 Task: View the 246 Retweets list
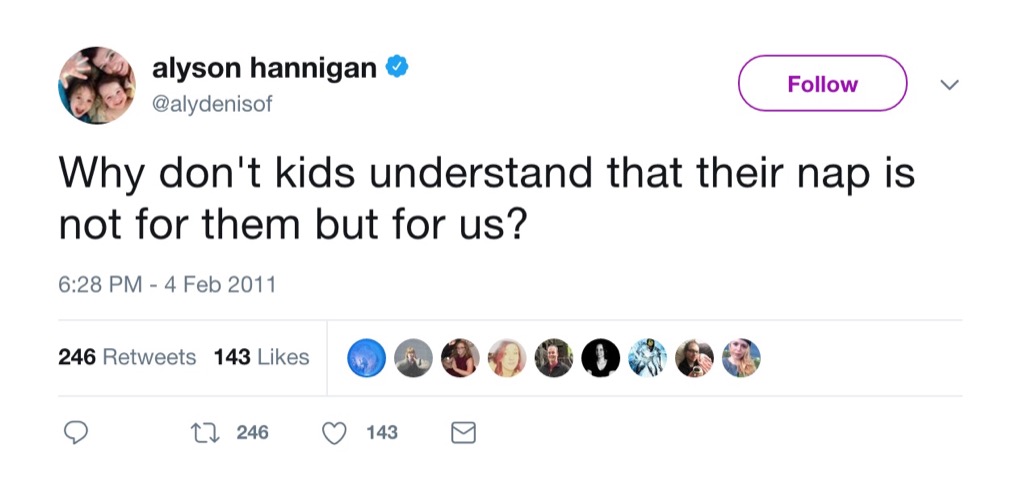pos(127,357)
